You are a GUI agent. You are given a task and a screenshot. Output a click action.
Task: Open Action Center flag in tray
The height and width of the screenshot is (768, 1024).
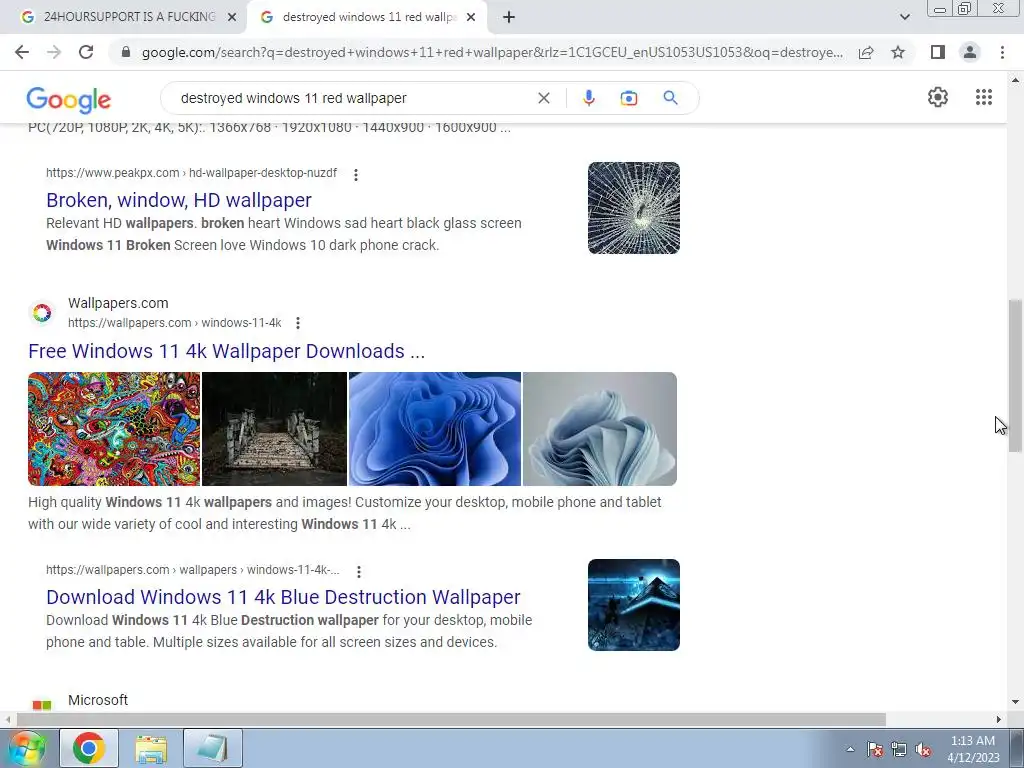click(x=875, y=750)
